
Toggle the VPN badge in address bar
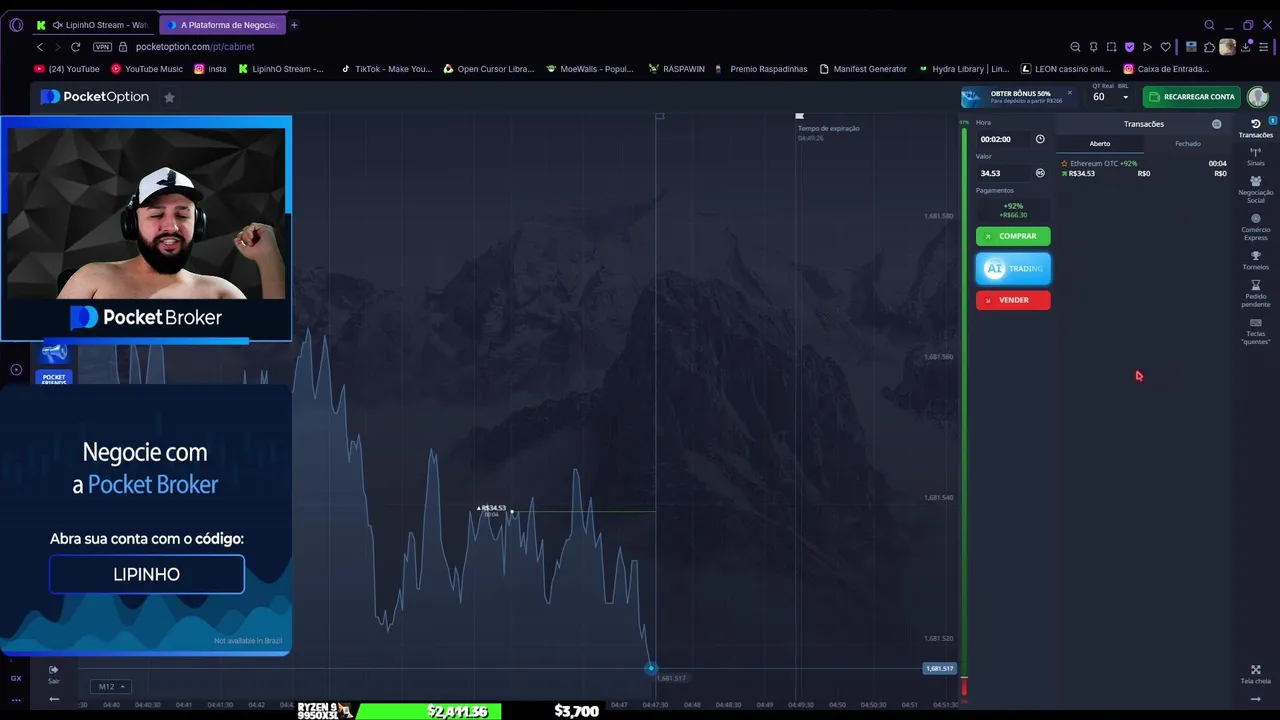[102, 47]
